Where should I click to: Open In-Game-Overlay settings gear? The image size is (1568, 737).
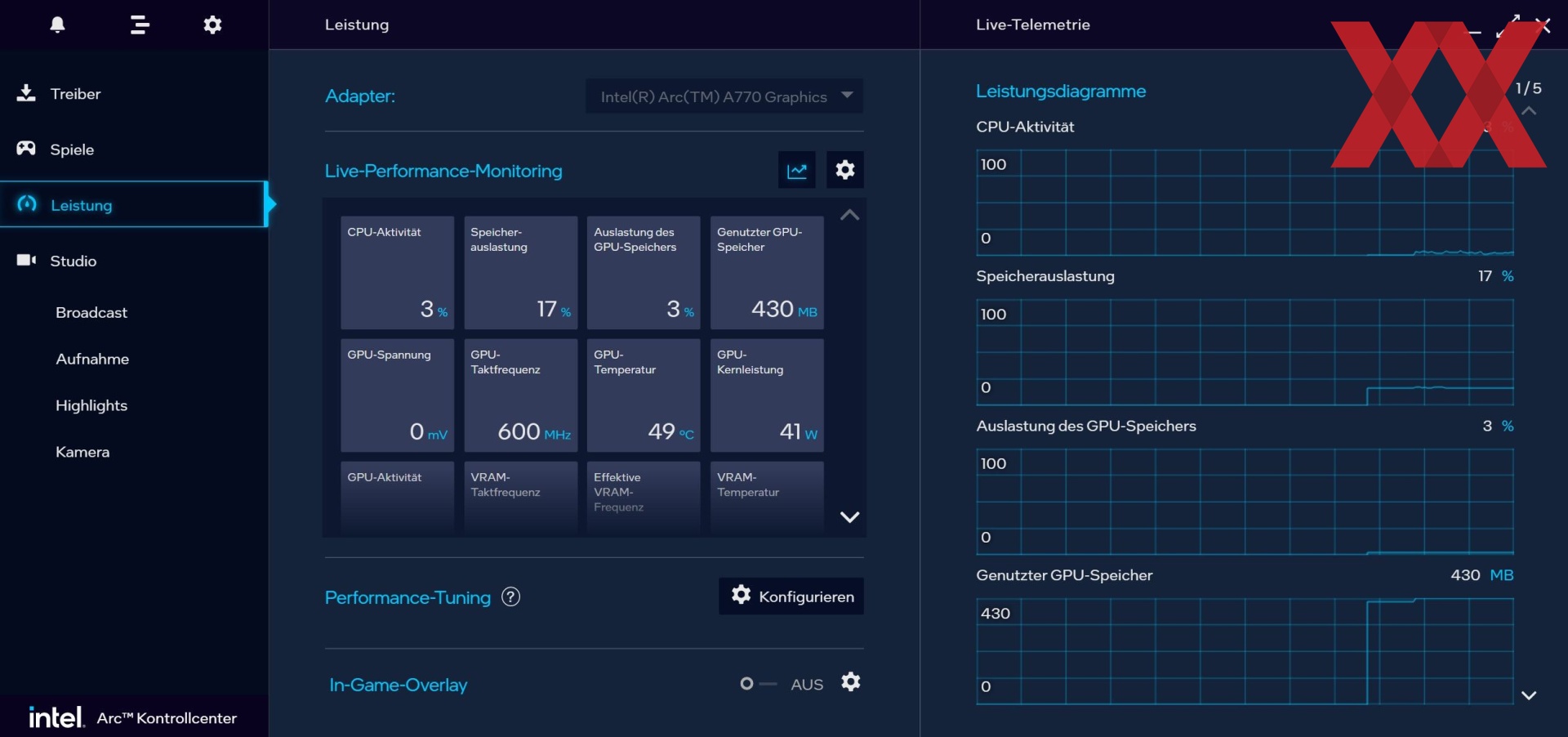851,682
